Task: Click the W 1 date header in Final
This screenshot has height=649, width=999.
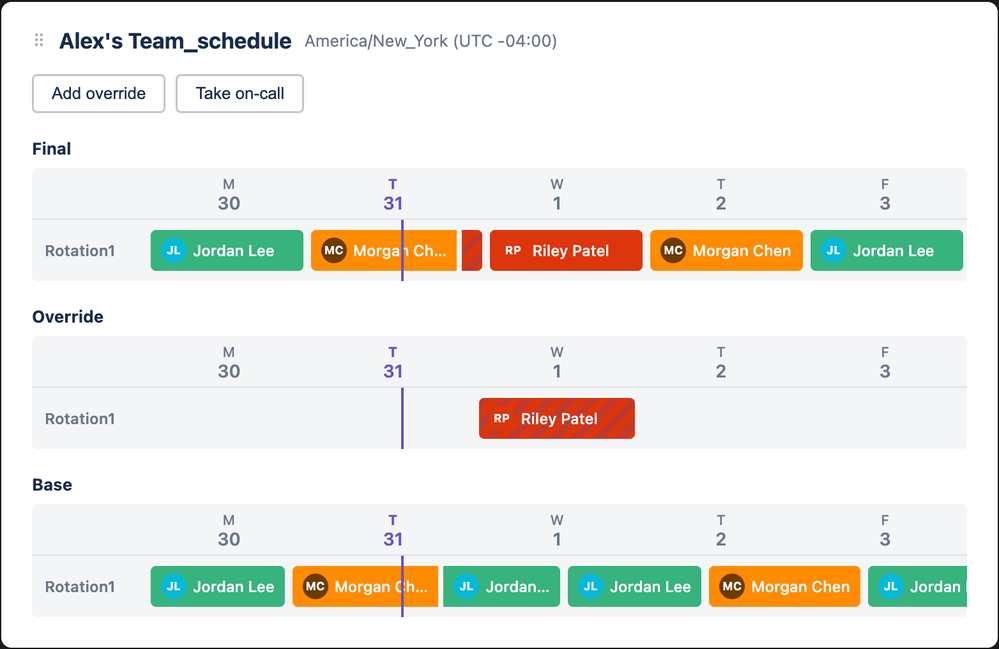Action: pyautogui.click(x=557, y=195)
